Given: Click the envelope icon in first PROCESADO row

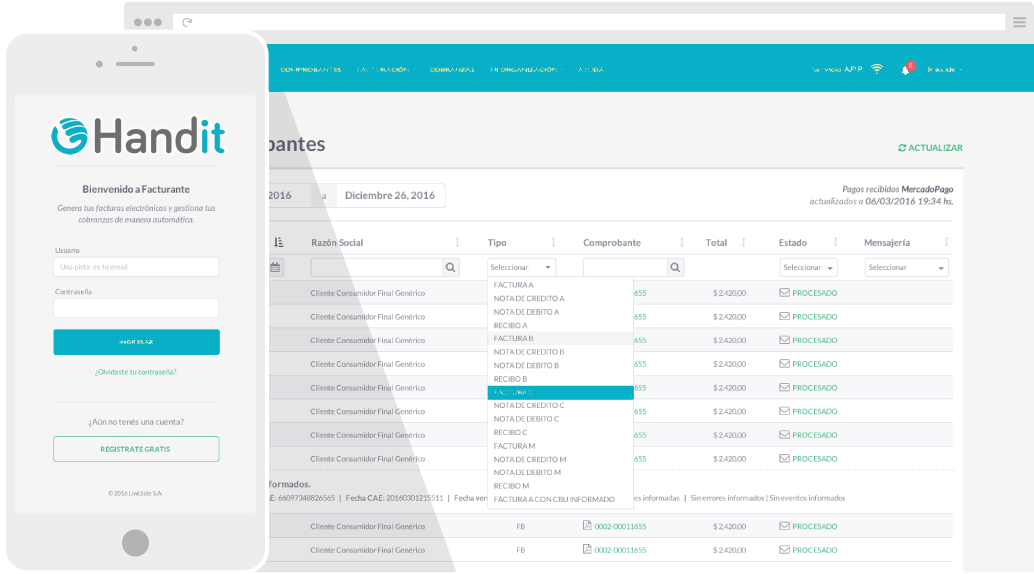Looking at the screenshot, I should tap(784, 293).
